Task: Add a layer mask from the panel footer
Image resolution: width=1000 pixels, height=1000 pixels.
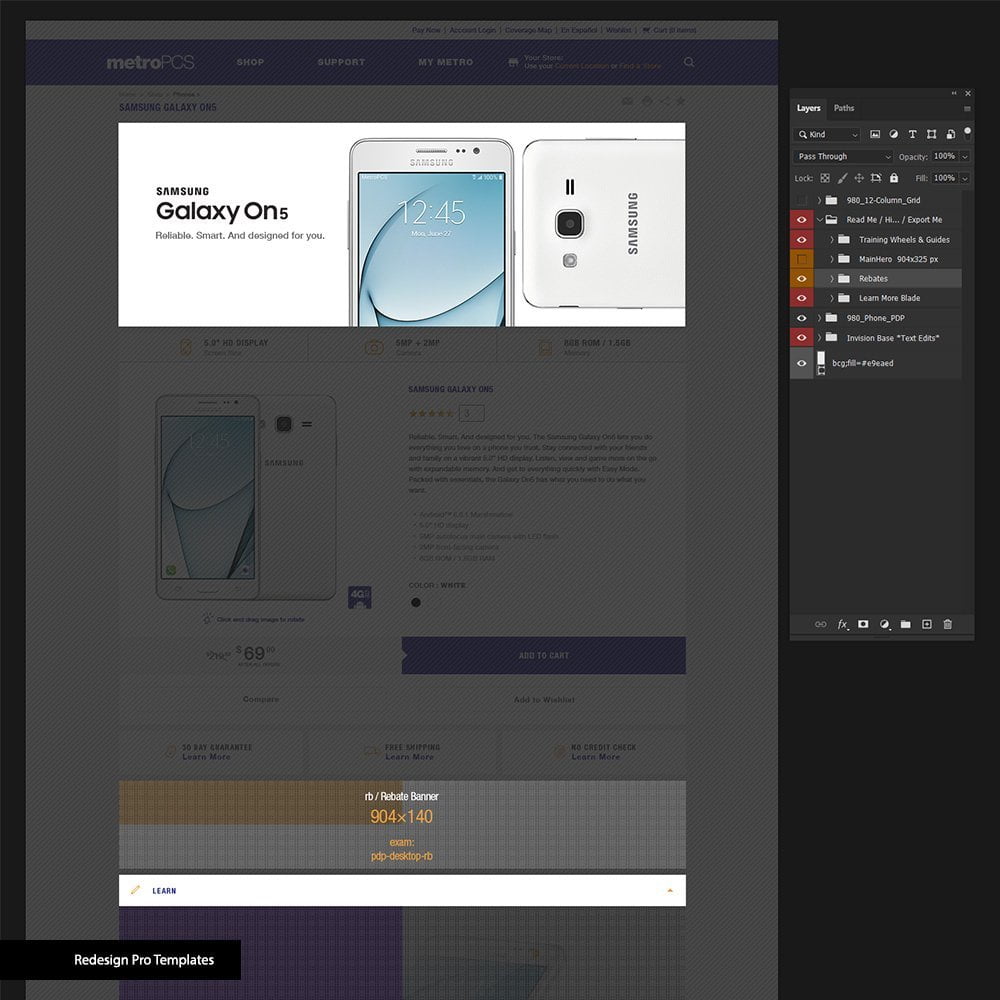Action: point(863,624)
